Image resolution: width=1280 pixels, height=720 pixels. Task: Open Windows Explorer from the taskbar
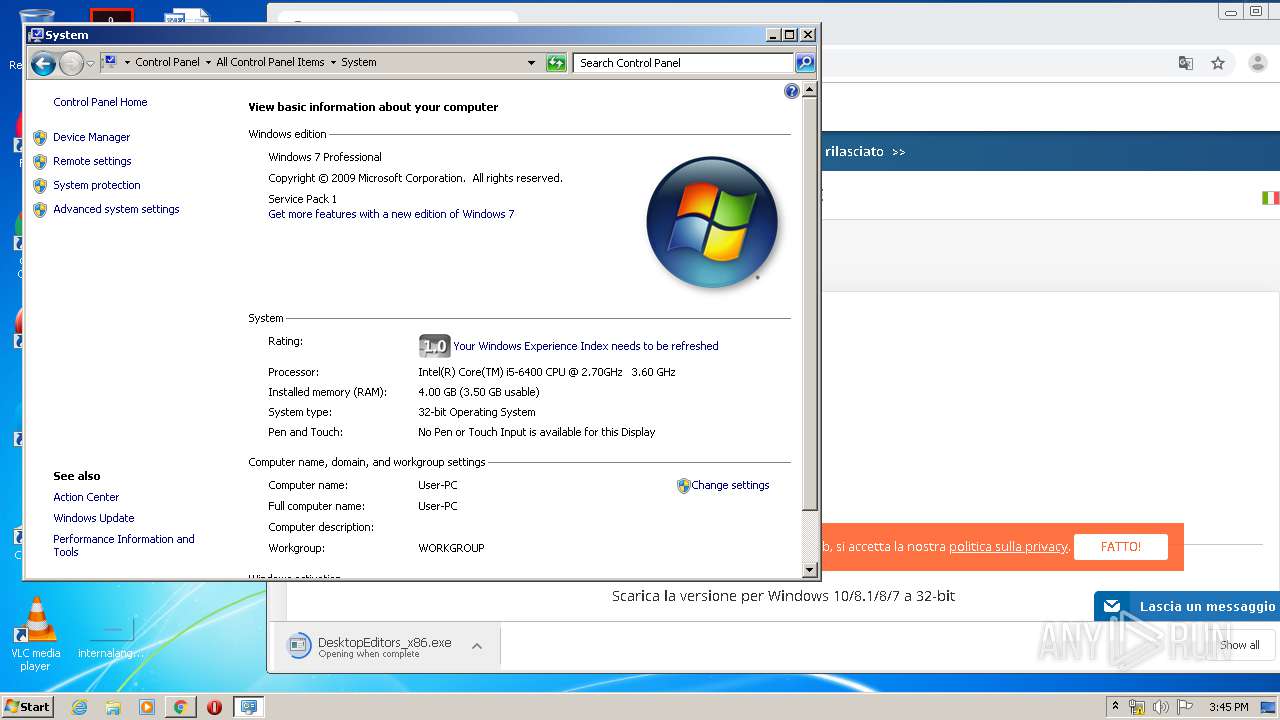click(113, 707)
